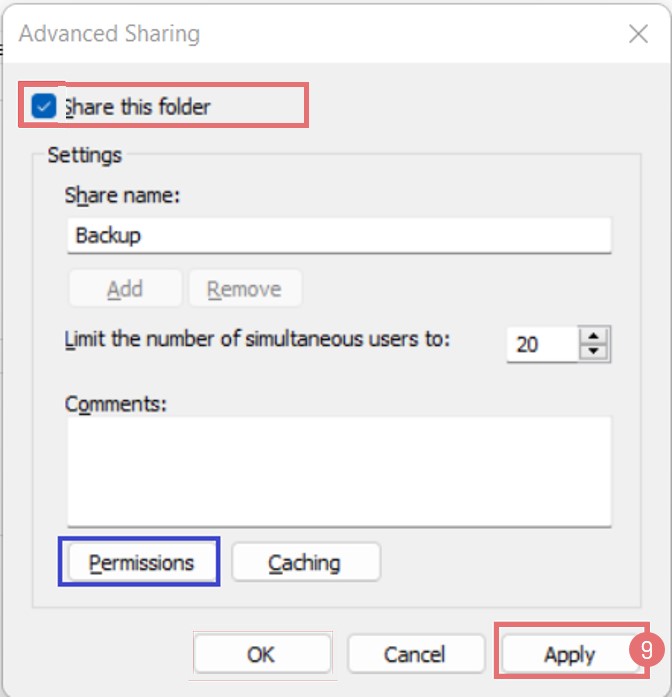Click the simultaneous users limit label
The height and width of the screenshot is (697, 672).
257,339
